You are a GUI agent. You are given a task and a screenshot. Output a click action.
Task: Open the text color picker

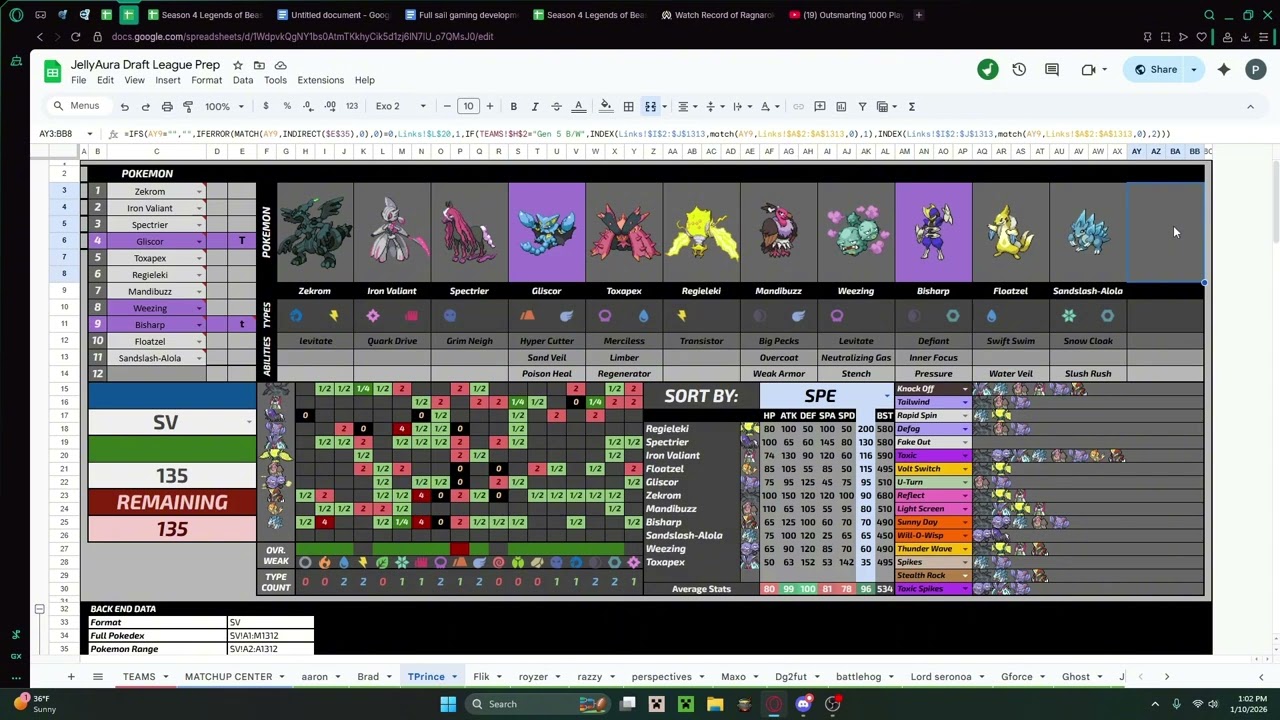pyautogui.click(x=578, y=106)
